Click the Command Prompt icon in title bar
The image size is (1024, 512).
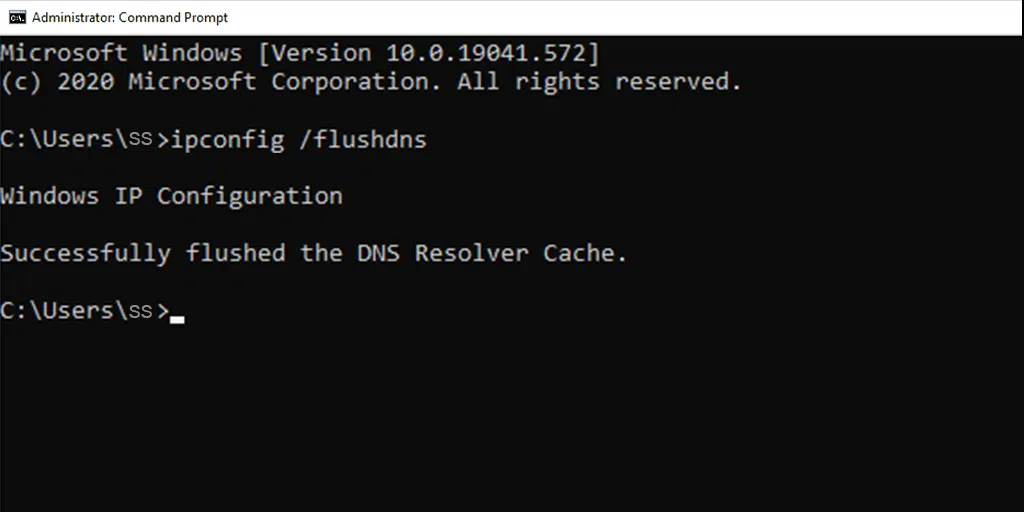[17, 17]
